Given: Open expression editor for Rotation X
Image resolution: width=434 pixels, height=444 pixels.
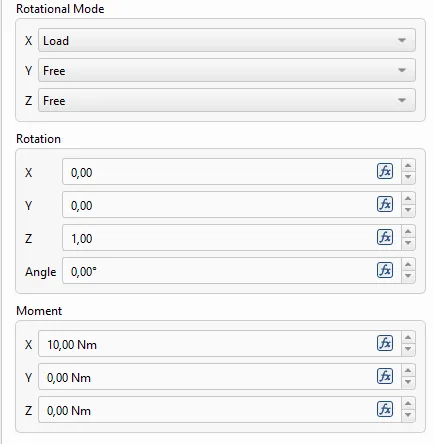Looking at the screenshot, I should pos(385,172).
